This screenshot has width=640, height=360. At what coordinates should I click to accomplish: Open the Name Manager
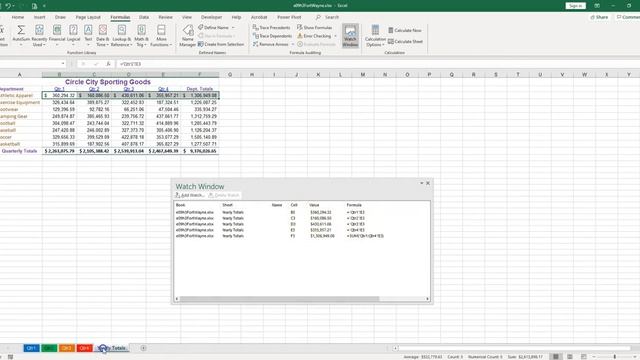188,35
